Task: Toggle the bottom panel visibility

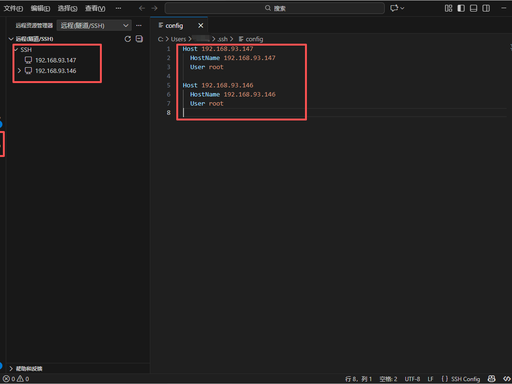Action: pos(473,8)
